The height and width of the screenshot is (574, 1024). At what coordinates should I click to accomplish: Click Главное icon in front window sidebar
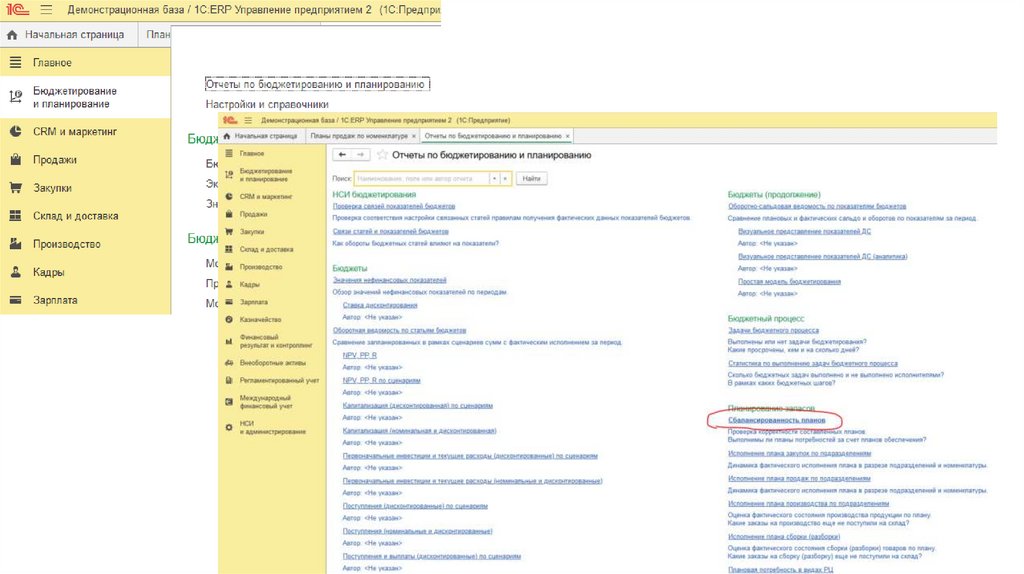(229, 153)
